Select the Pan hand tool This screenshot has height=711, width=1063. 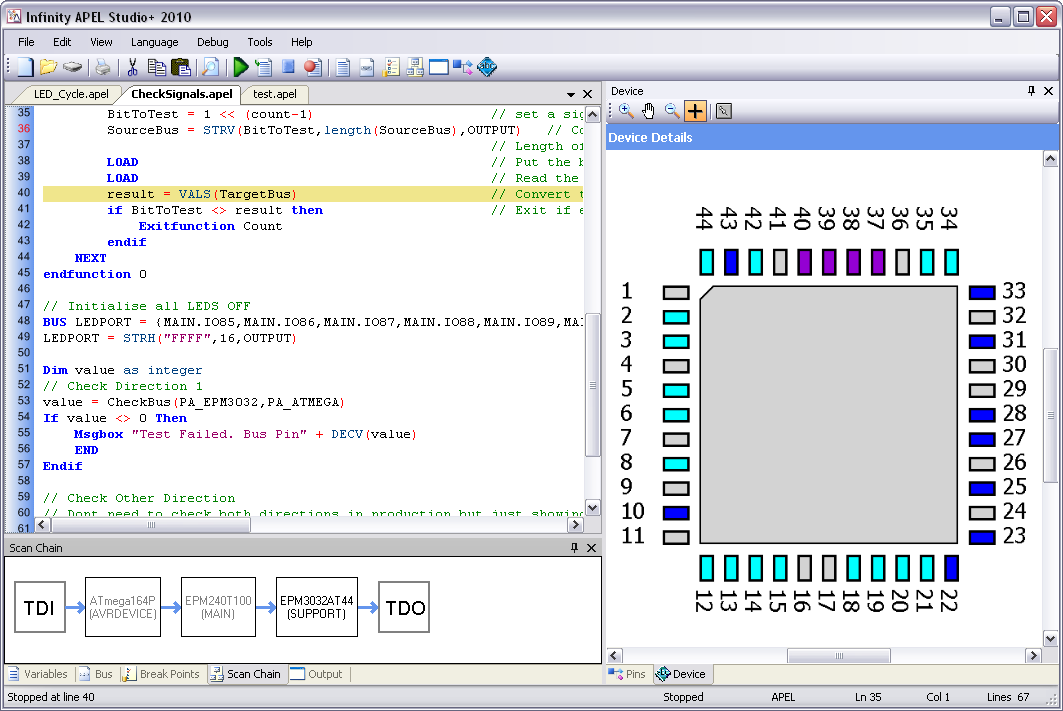[649, 111]
